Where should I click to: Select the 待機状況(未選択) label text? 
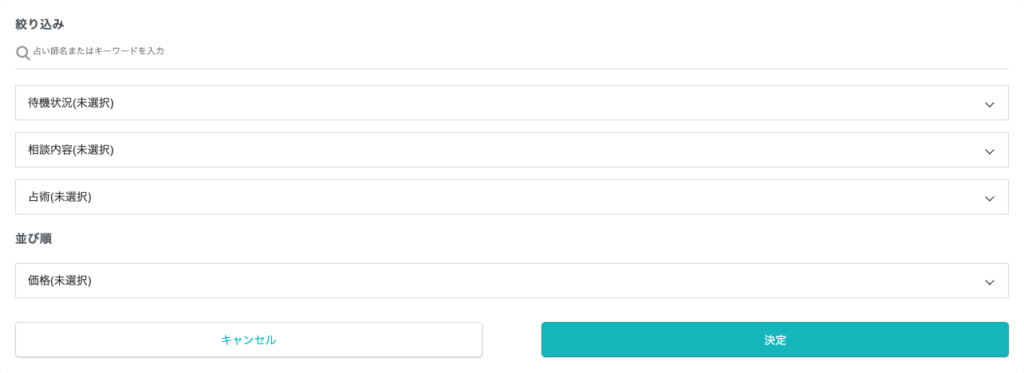(x=71, y=103)
